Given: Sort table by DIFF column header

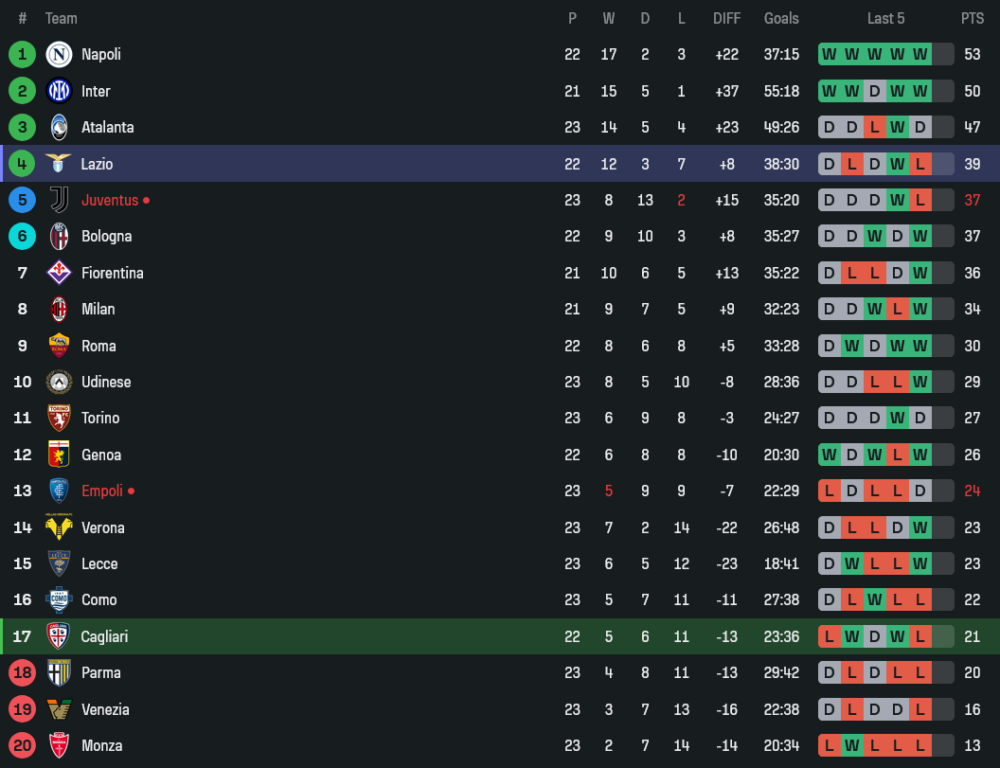Looking at the screenshot, I should (727, 18).
